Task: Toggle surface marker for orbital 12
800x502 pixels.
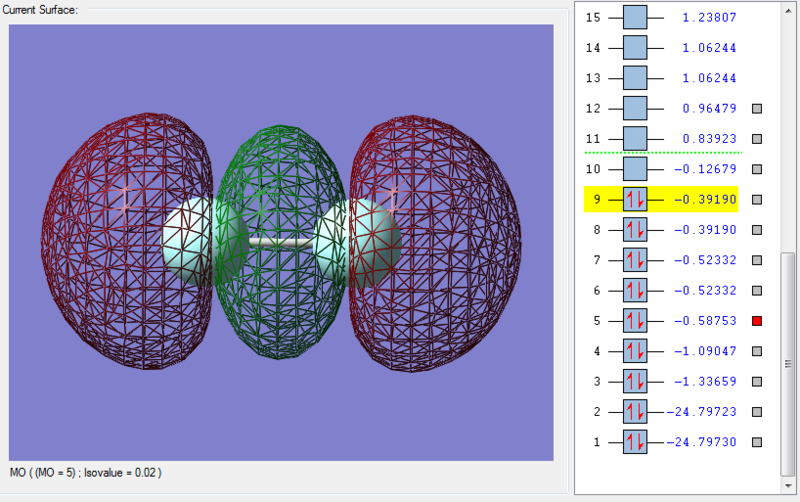Action: [x=757, y=109]
